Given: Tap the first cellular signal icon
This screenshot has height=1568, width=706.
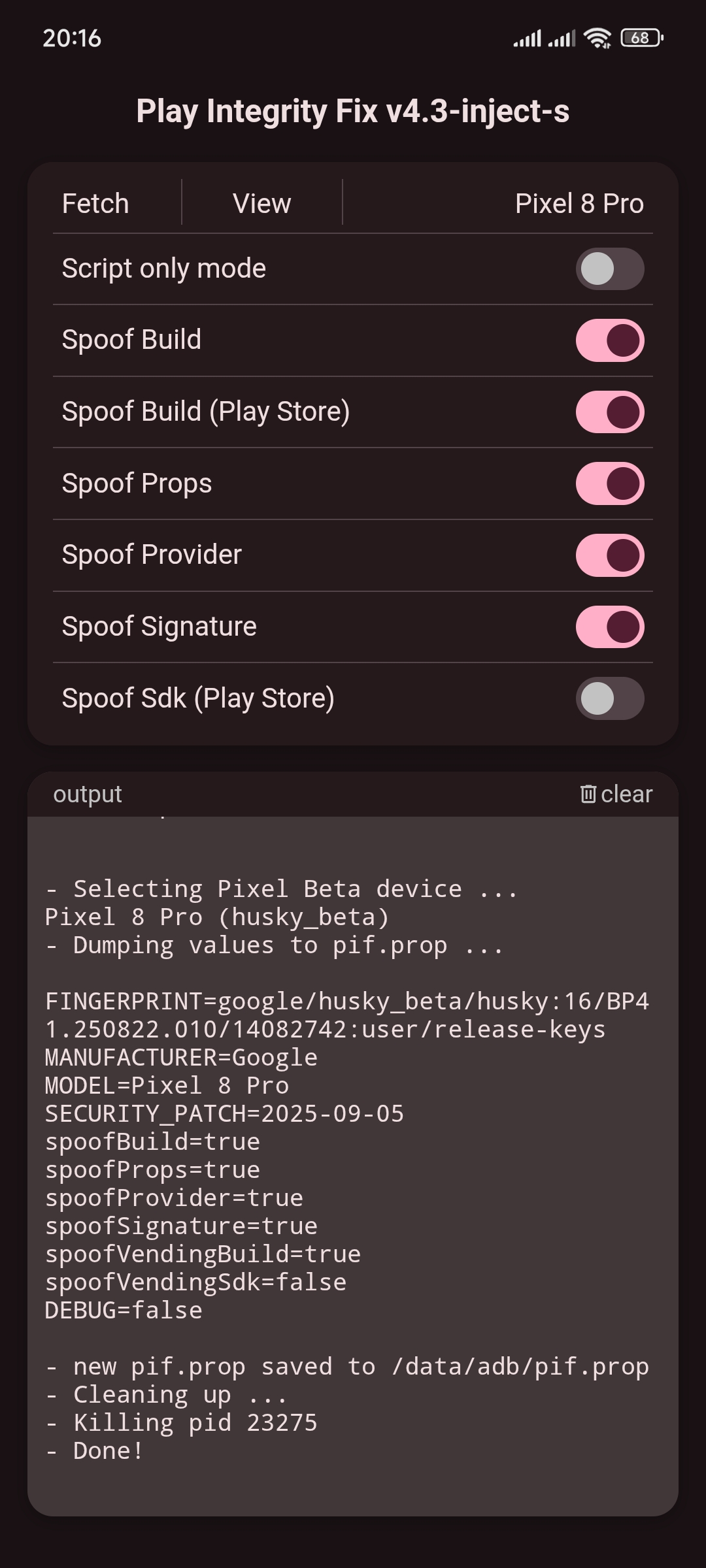Looking at the screenshot, I should [x=527, y=39].
